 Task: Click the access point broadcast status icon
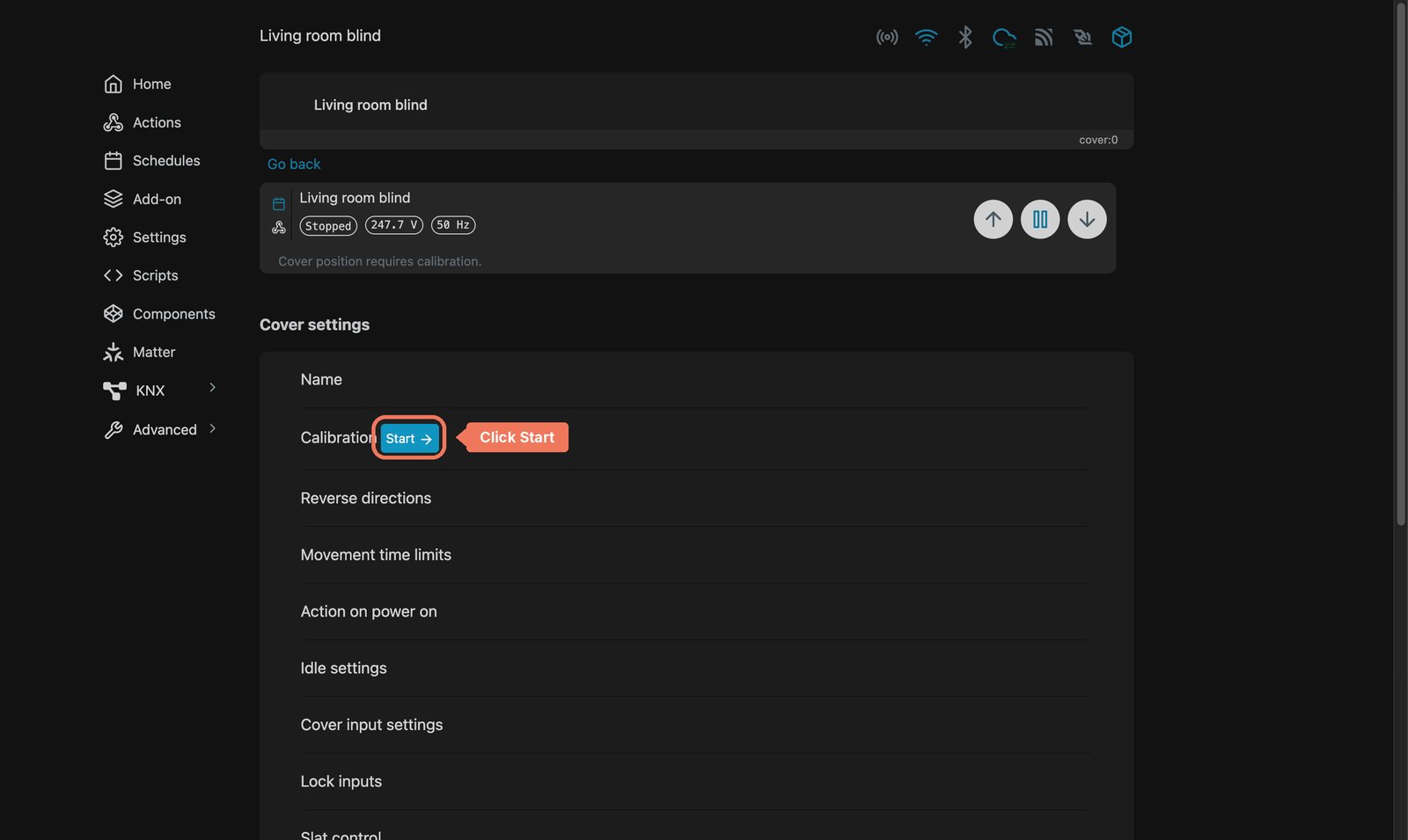pyautogui.click(x=887, y=37)
